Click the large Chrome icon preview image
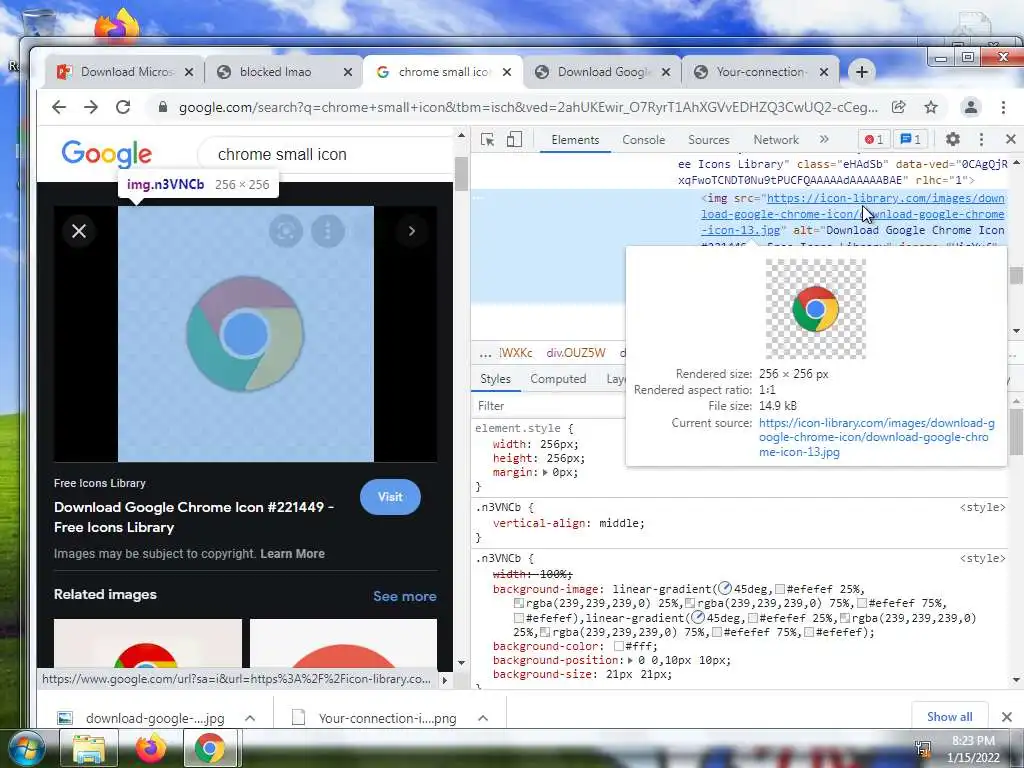 (246, 334)
